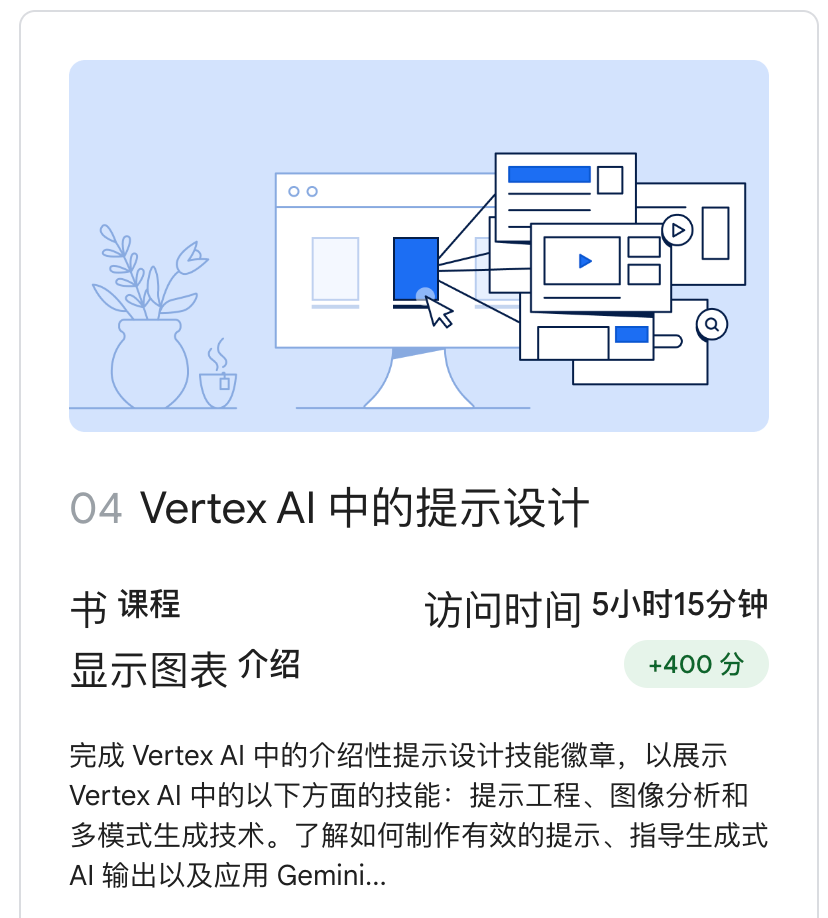This screenshot has width=828, height=918.
Task: Click the two window dots in browser frame
Action: click(x=303, y=191)
